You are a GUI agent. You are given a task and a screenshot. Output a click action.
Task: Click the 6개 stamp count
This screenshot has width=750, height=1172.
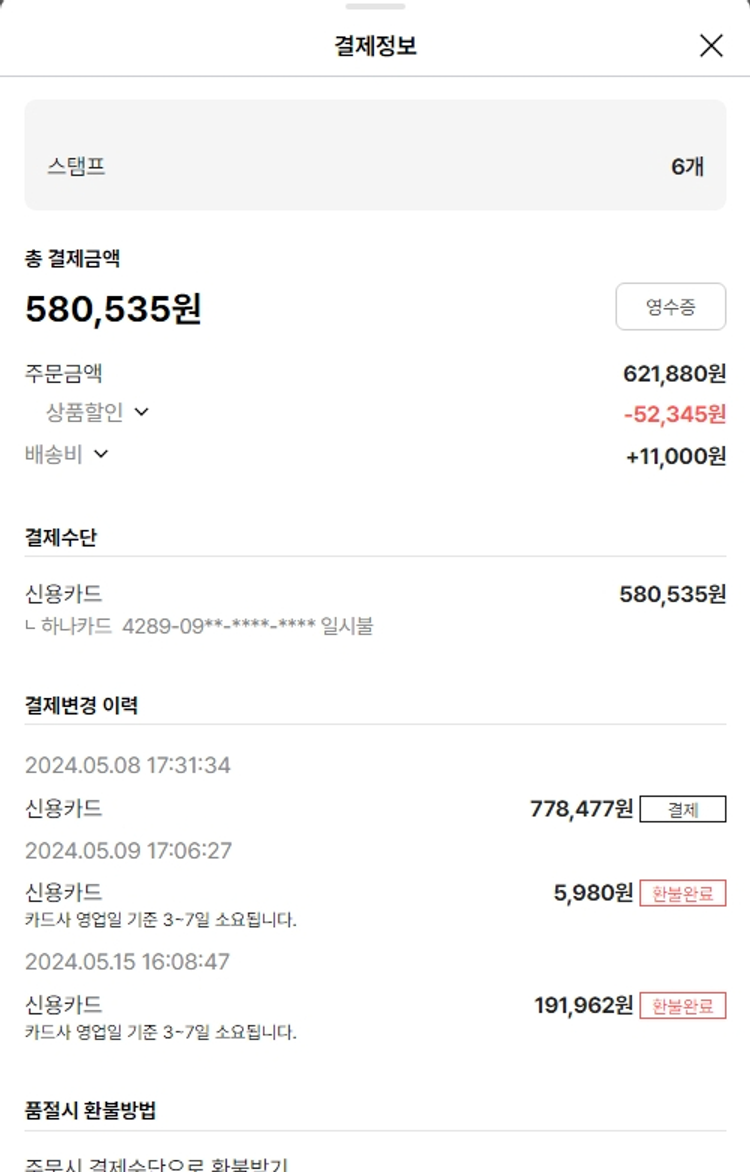687,166
